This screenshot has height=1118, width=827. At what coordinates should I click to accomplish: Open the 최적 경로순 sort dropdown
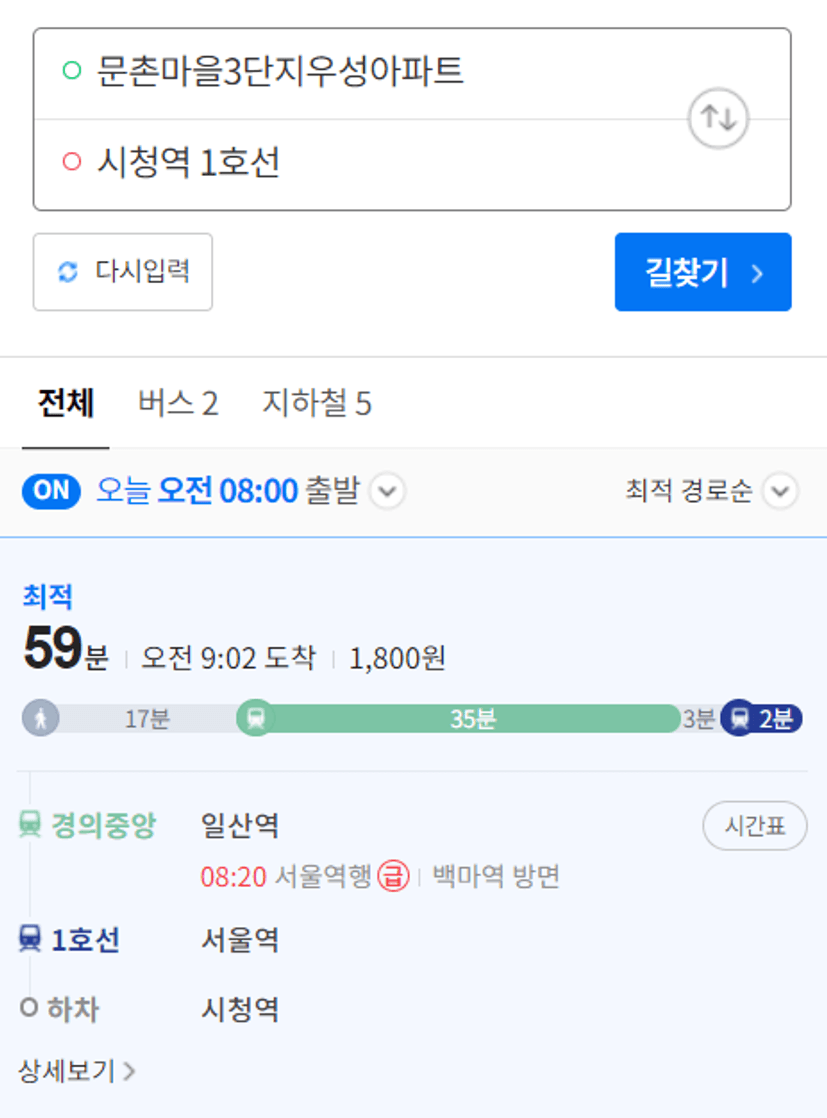coord(779,492)
